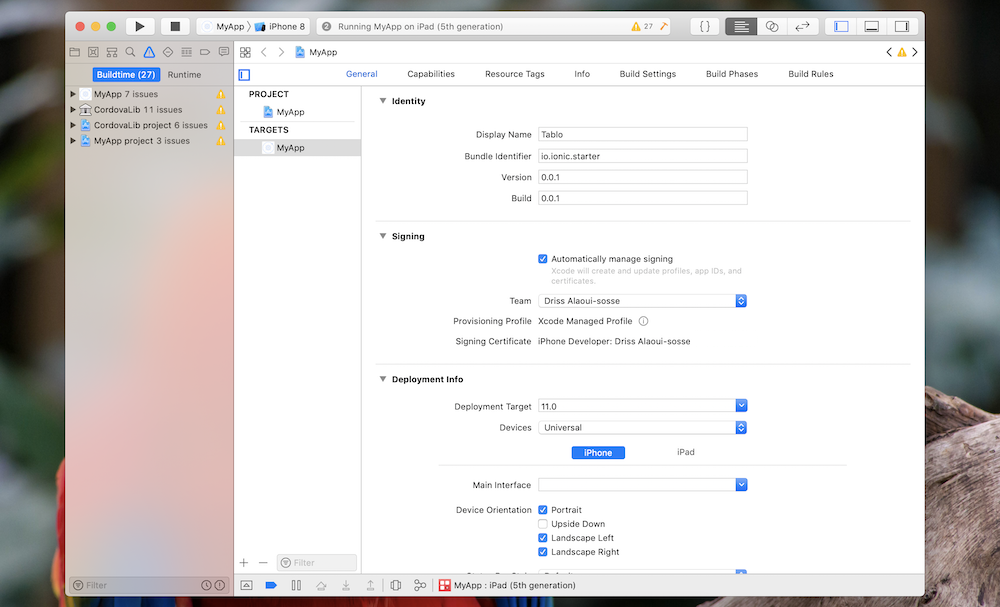Screen dimensions: 1000x607
Task: Open the Build Settings tab
Action: pos(647,74)
